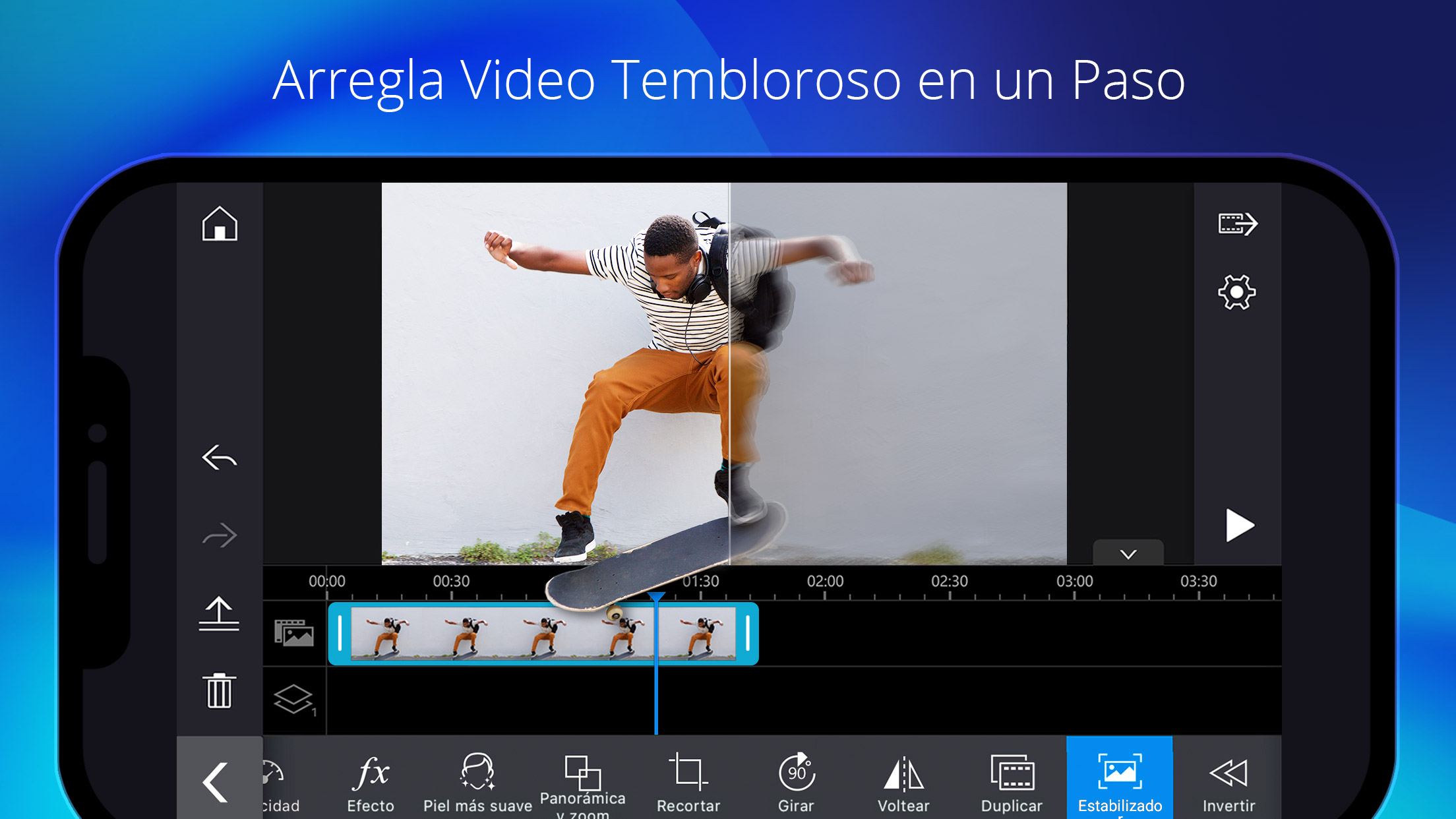Select the overlay layers track icon
This screenshot has width=1456, height=819.
click(294, 700)
